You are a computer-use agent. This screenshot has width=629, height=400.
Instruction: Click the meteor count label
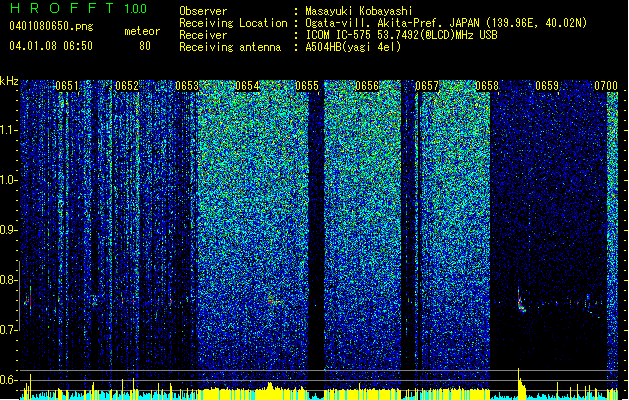coord(142,31)
